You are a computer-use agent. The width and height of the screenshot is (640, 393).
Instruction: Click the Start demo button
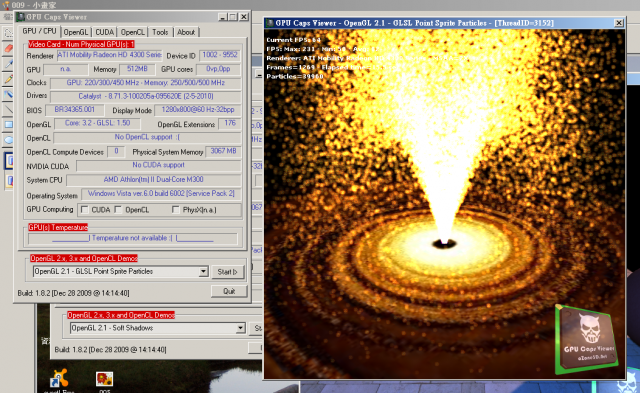tap(228, 272)
